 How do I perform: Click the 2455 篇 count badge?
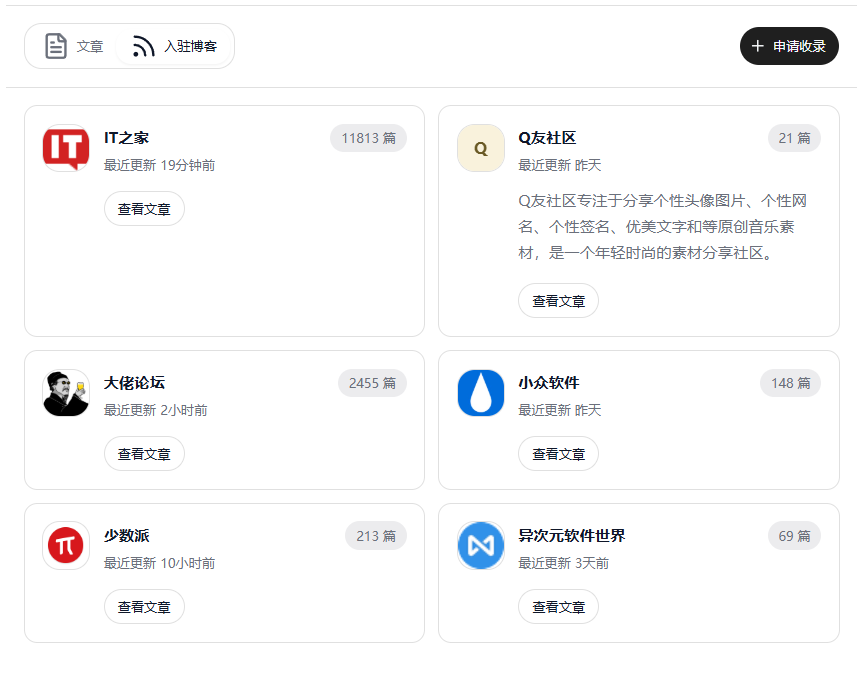click(x=372, y=383)
